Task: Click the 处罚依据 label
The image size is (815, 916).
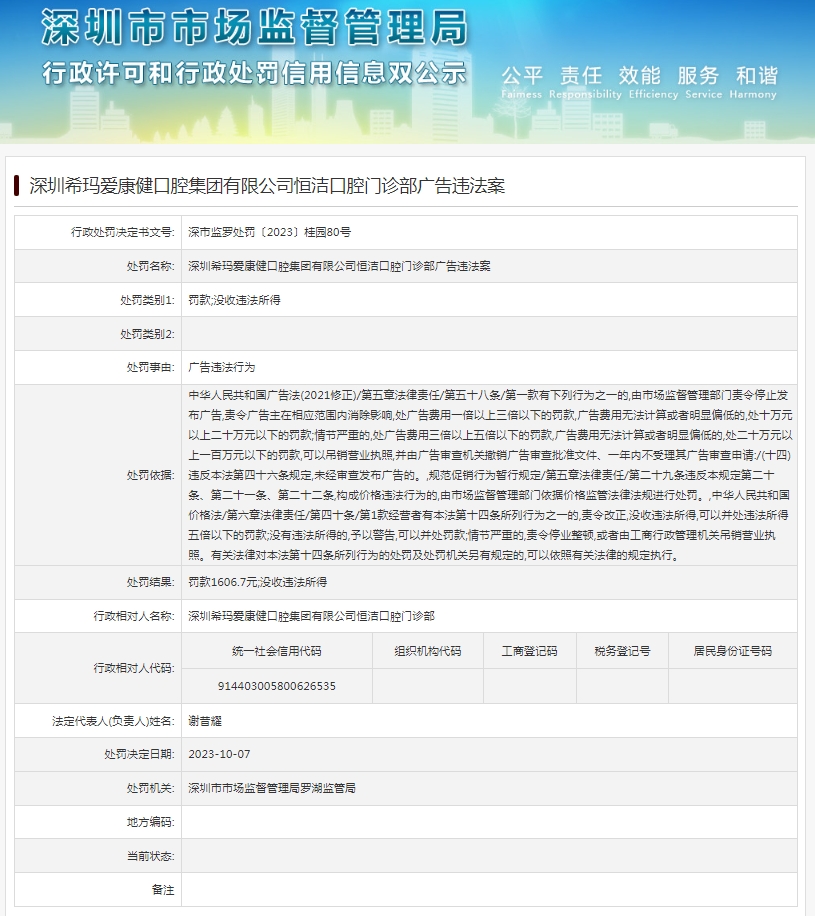Action: 150,475
